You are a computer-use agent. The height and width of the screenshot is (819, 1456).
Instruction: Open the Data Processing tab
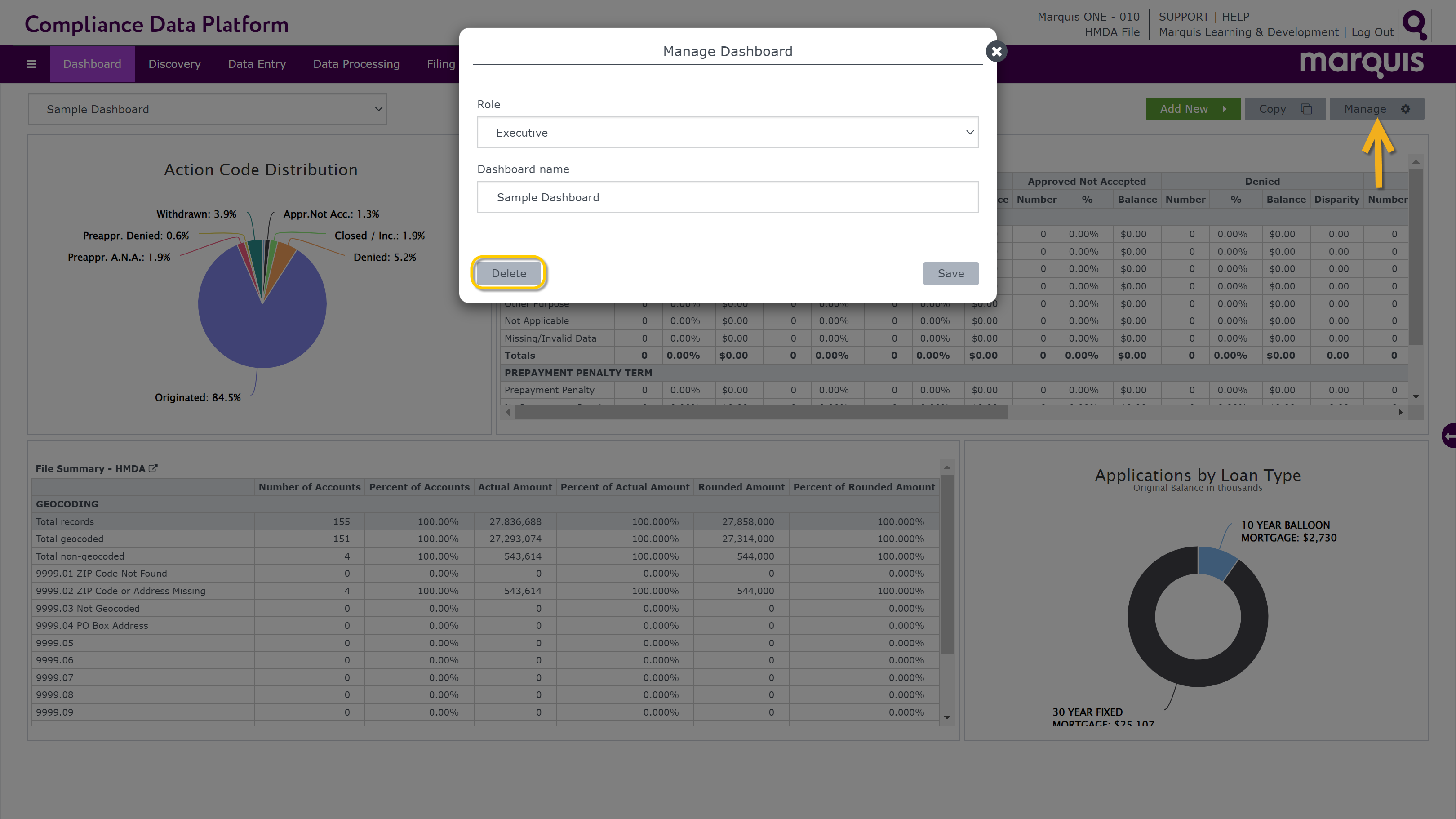pyautogui.click(x=357, y=64)
